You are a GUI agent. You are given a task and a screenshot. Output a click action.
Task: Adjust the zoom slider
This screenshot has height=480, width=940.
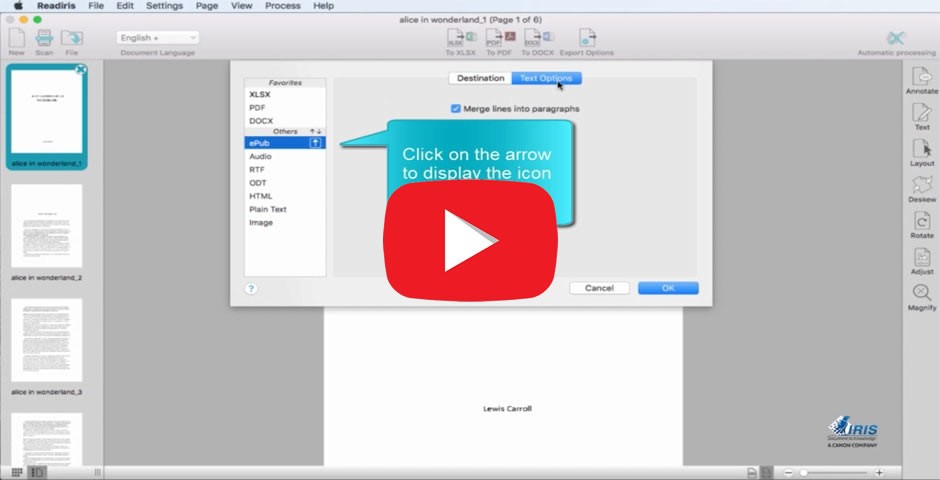[803, 473]
